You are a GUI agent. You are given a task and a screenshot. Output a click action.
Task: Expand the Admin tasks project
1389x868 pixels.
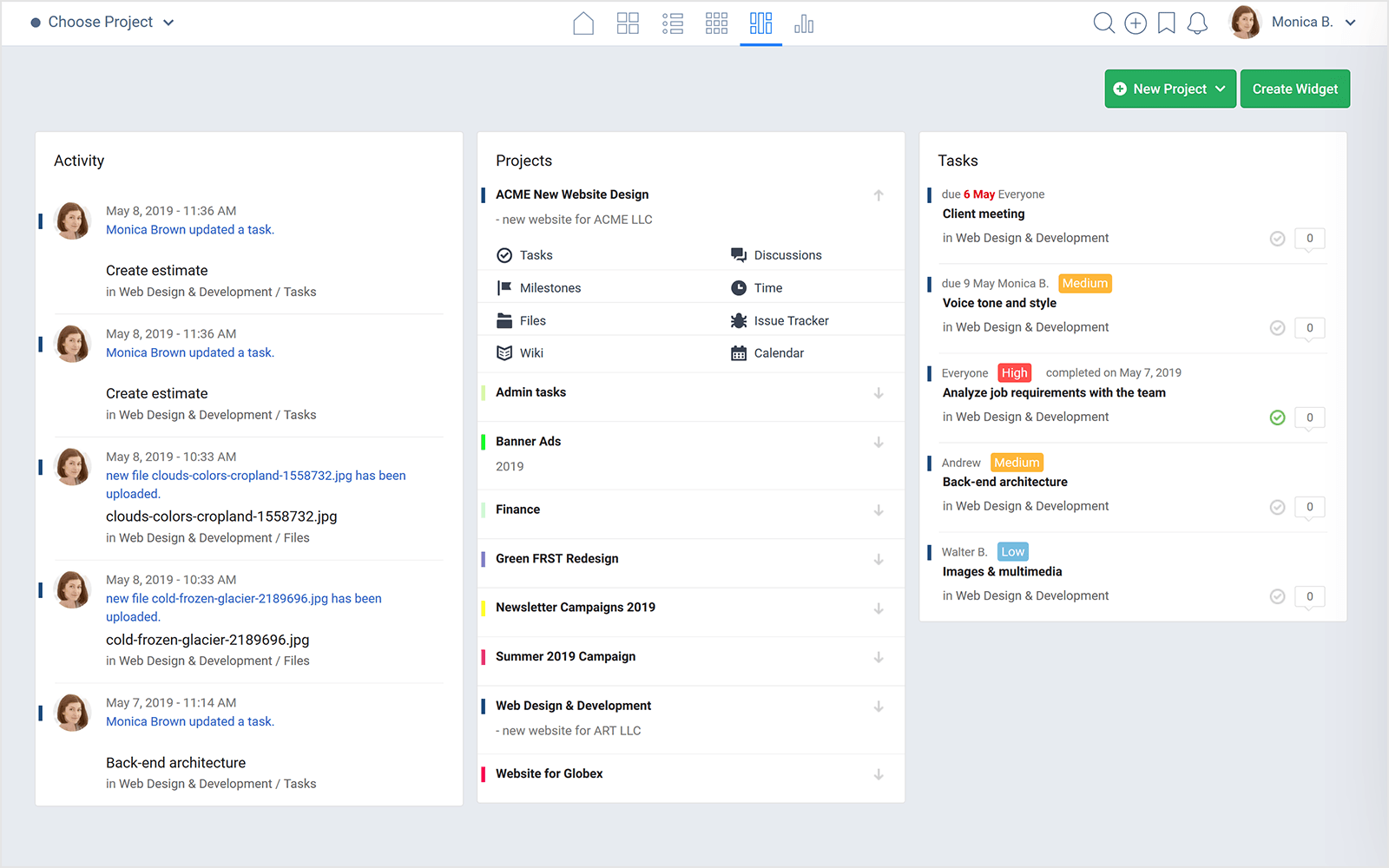[879, 393]
